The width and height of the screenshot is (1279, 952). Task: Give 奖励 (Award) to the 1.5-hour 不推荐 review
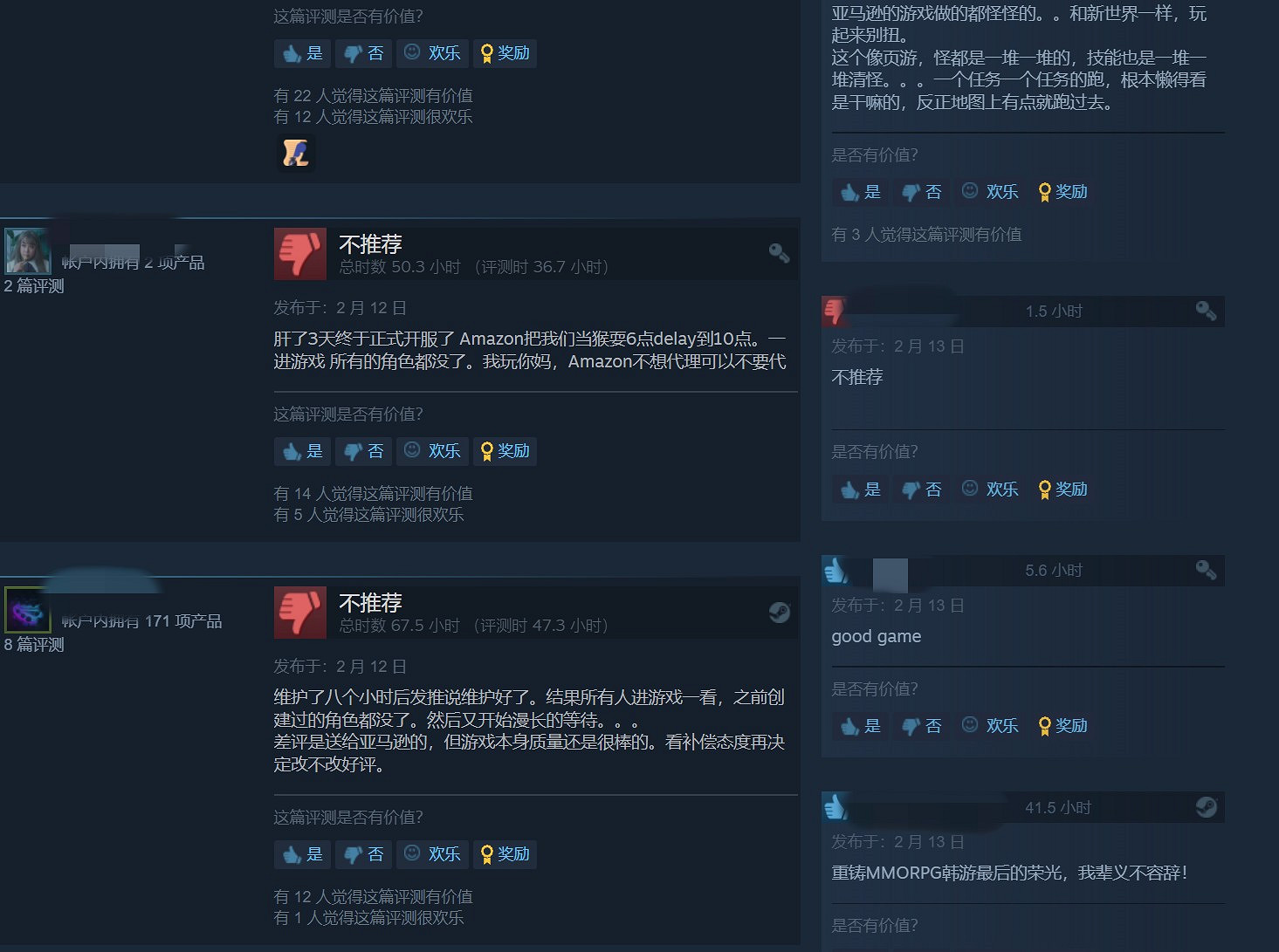[x=1062, y=490]
